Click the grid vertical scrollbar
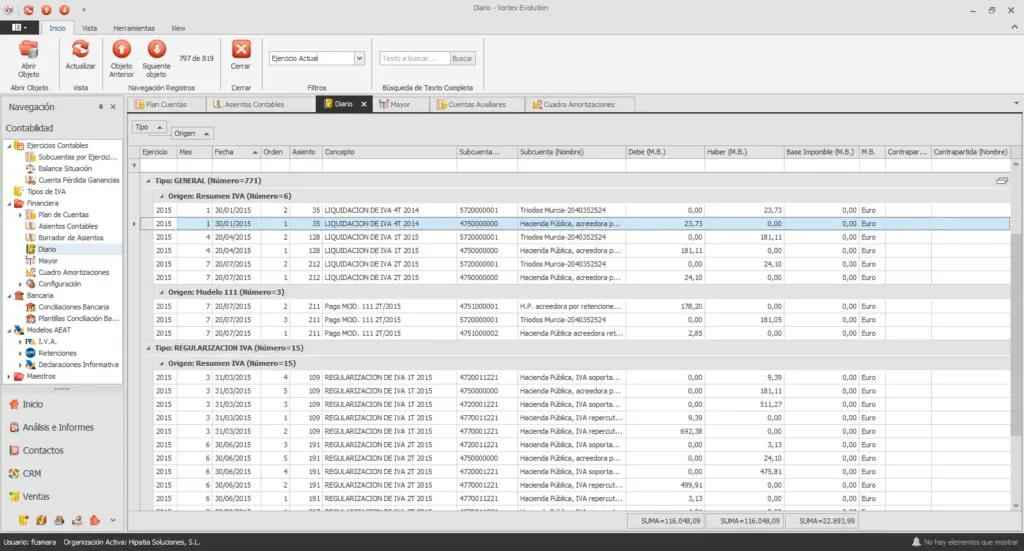 point(1016,333)
